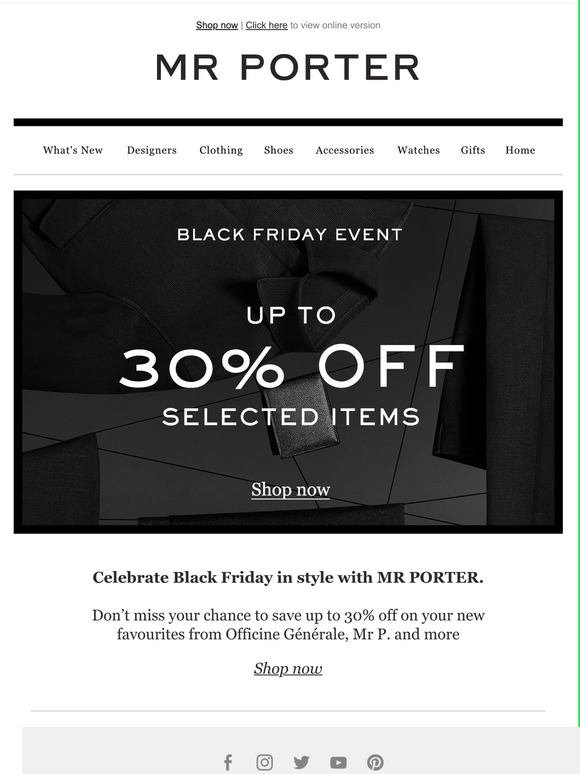Image resolution: width=580 pixels, height=774 pixels.
Task: Open the Pinterest social icon
Action: pyautogui.click(x=375, y=762)
